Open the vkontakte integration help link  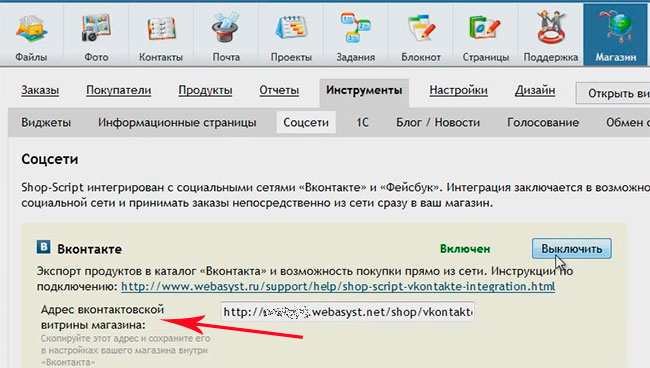click(338, 286)
